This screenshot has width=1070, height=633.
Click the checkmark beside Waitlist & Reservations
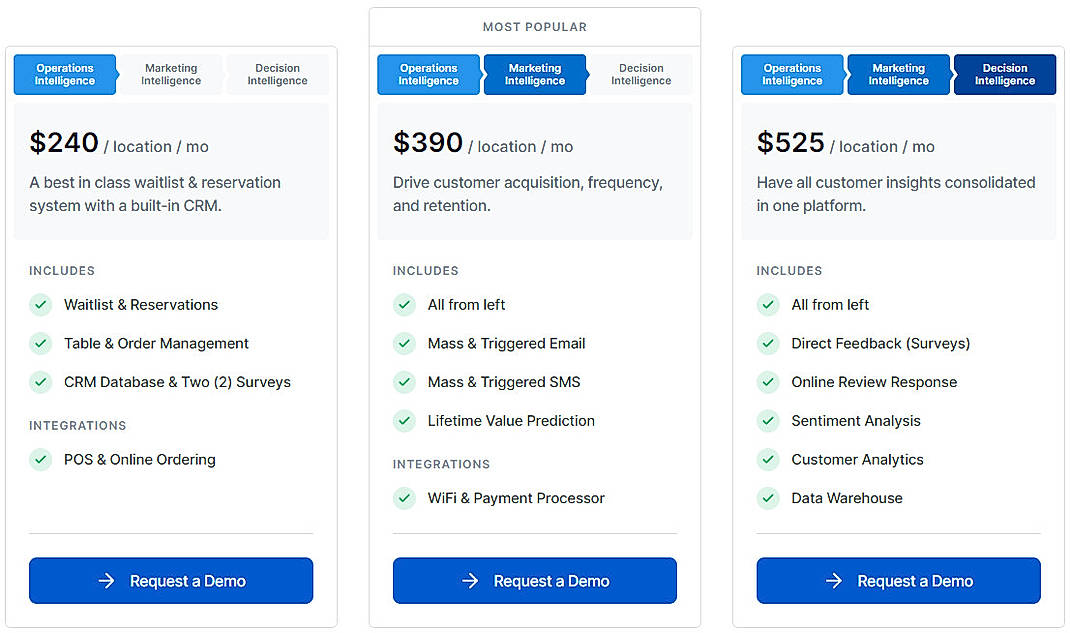41,305
